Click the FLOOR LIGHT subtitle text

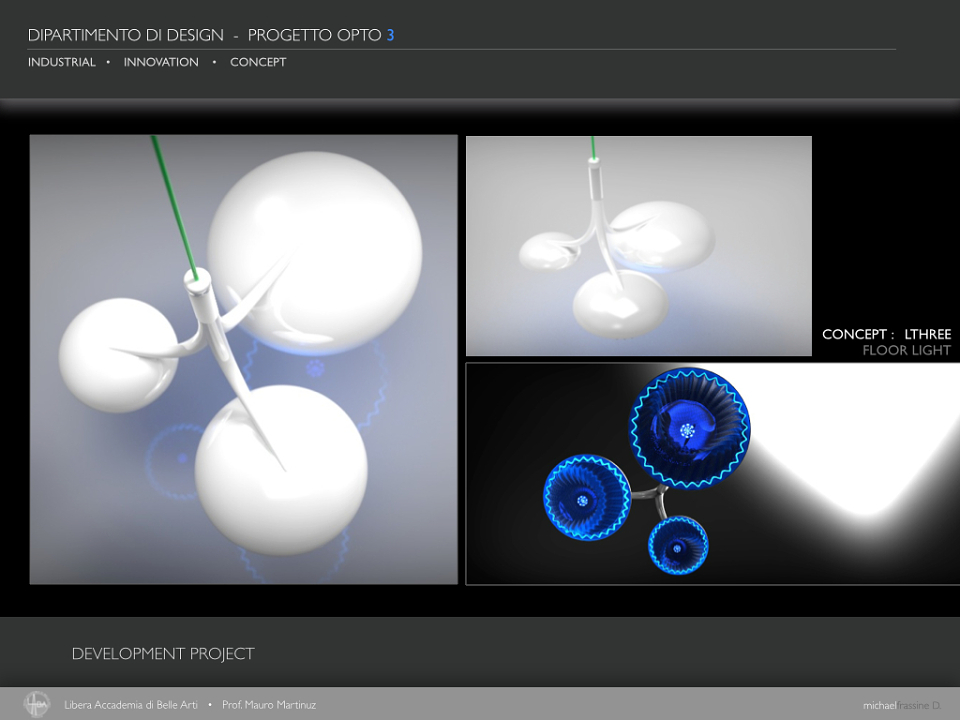click(907, 350)
